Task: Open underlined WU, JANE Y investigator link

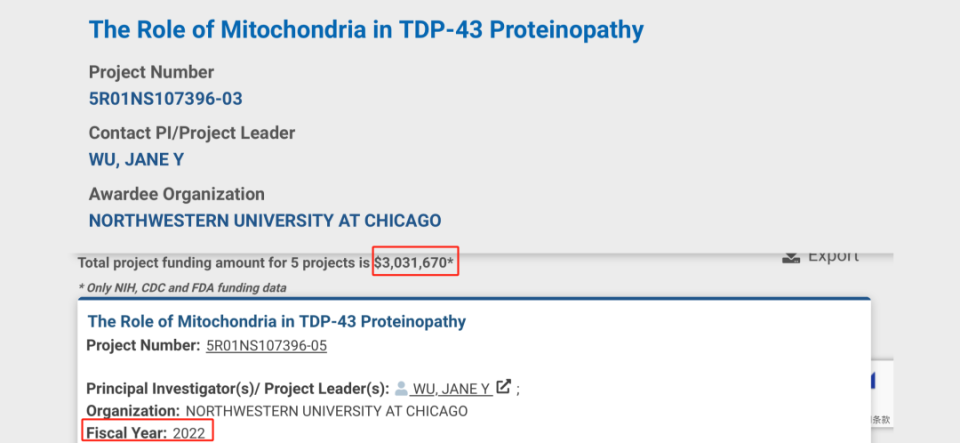Action: 451,389
